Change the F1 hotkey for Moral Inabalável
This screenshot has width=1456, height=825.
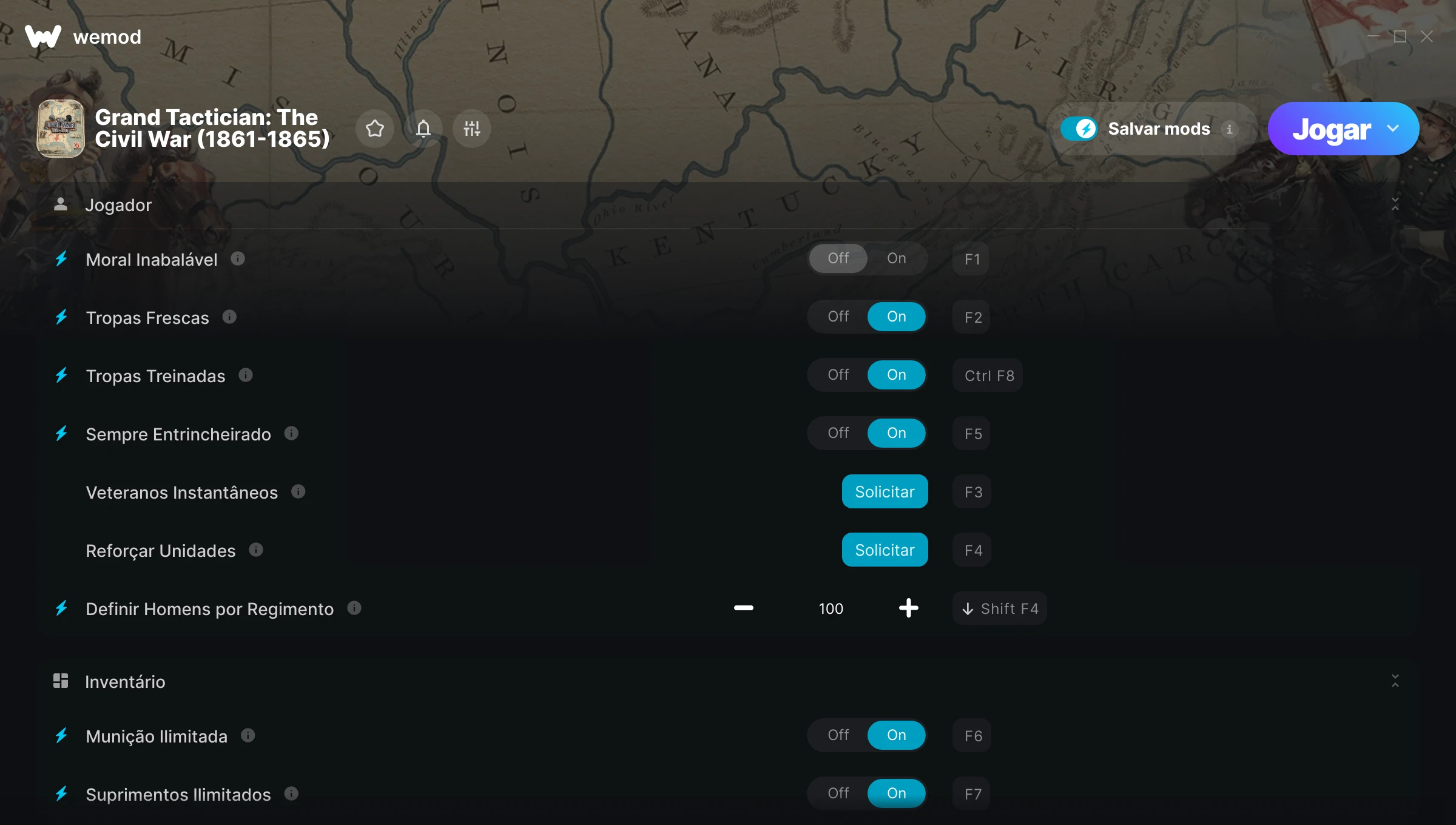click(x=972, y=259)
